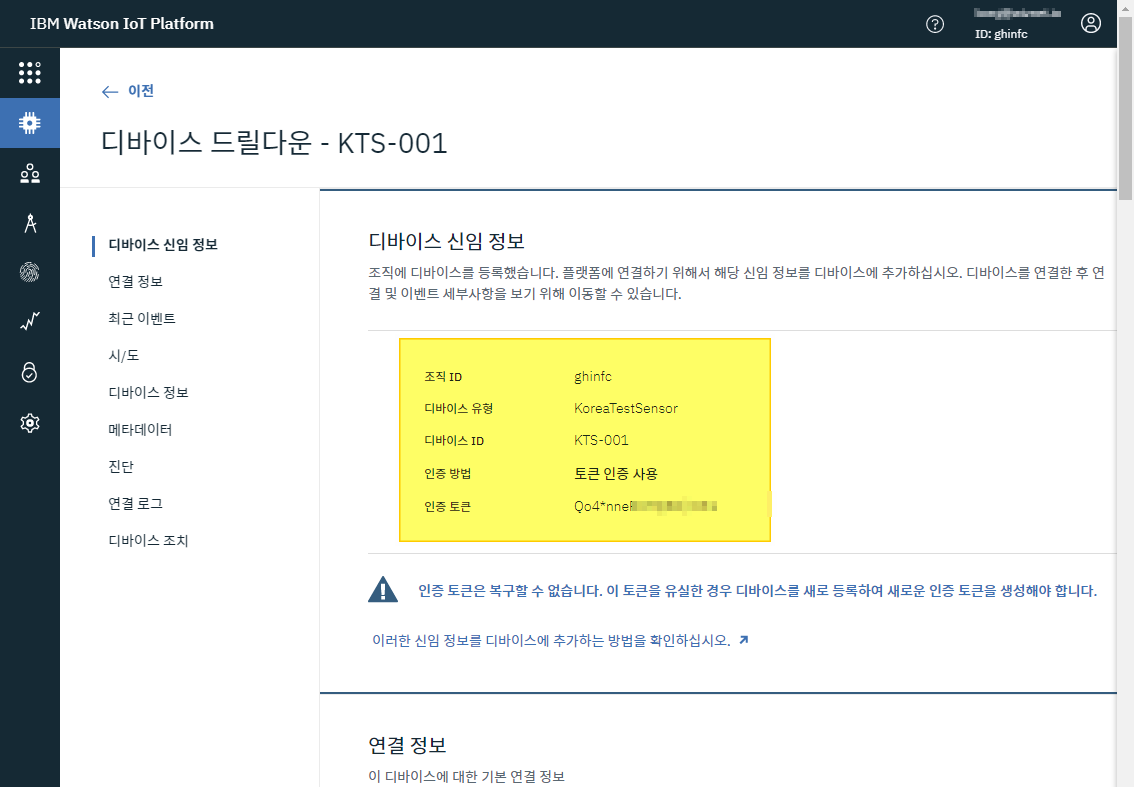This screenshot has width=1134, height=787.
Task: Click the 인증 방법 label
Action: [448, 473]
